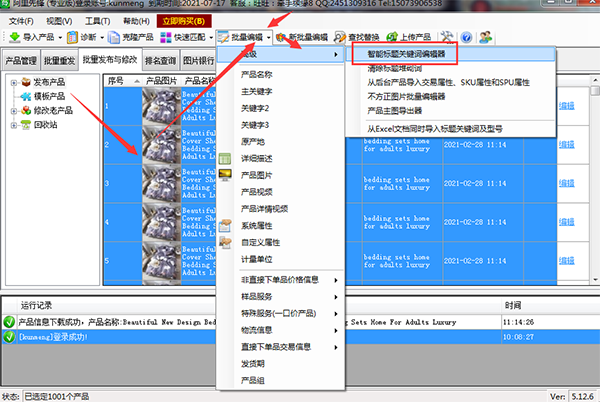
Task: Click the green check icon on download success log row
Action: (x=9, y=322)
